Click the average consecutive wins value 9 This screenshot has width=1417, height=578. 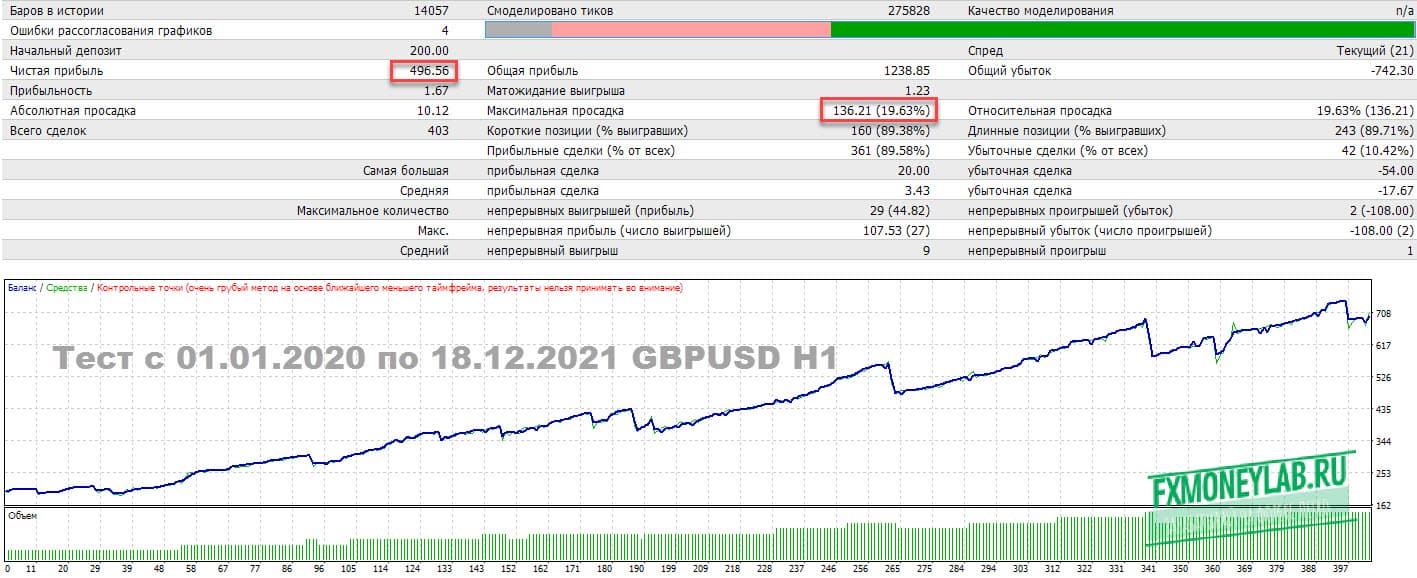click(926, 251)
